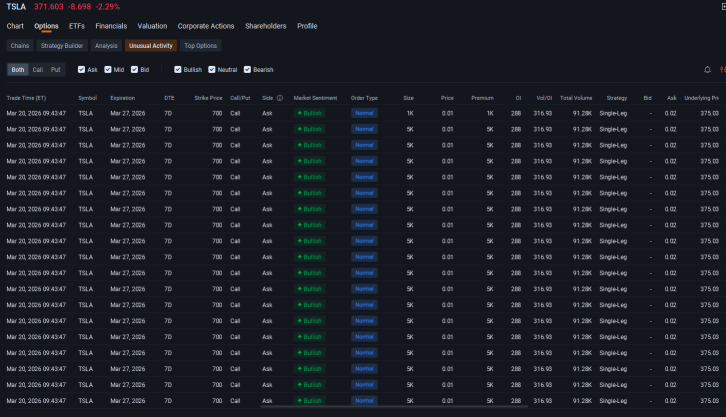Open the Top Options sub-tab

pos(200,45)
